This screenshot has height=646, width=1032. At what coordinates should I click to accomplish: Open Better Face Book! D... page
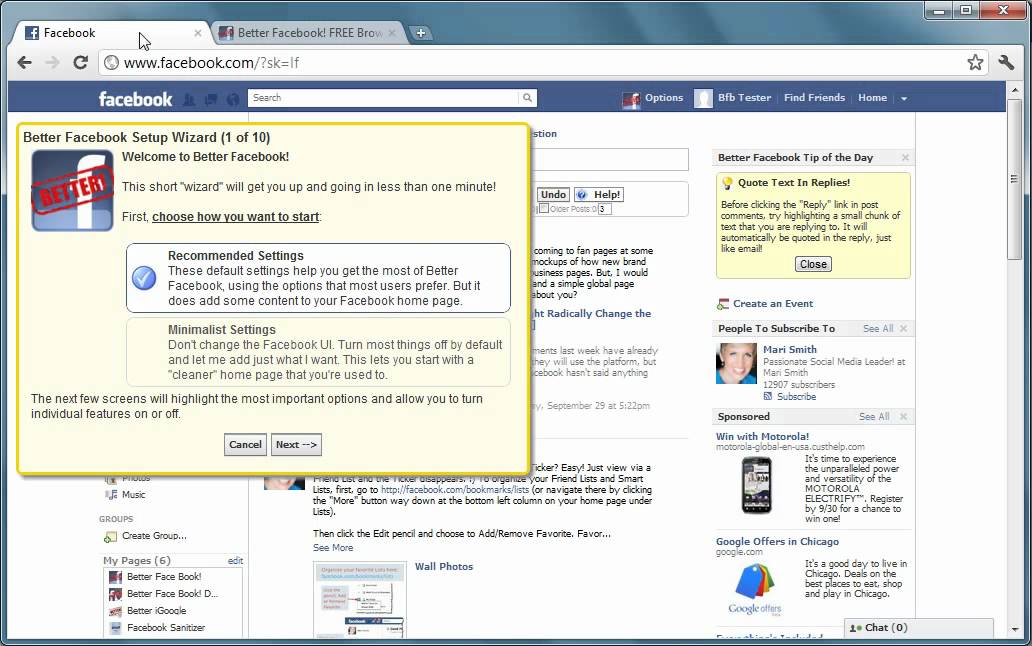click(172, 594)
